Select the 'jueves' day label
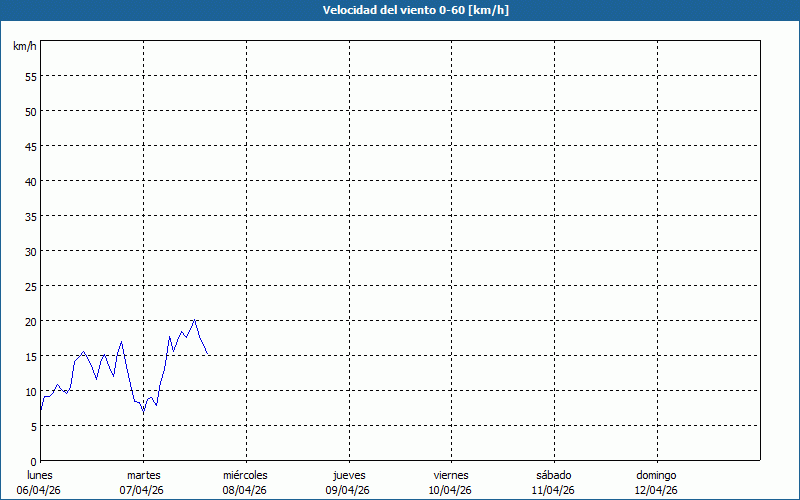The width and height of the screenshot is (800, 500). click(x=348, y=475)
